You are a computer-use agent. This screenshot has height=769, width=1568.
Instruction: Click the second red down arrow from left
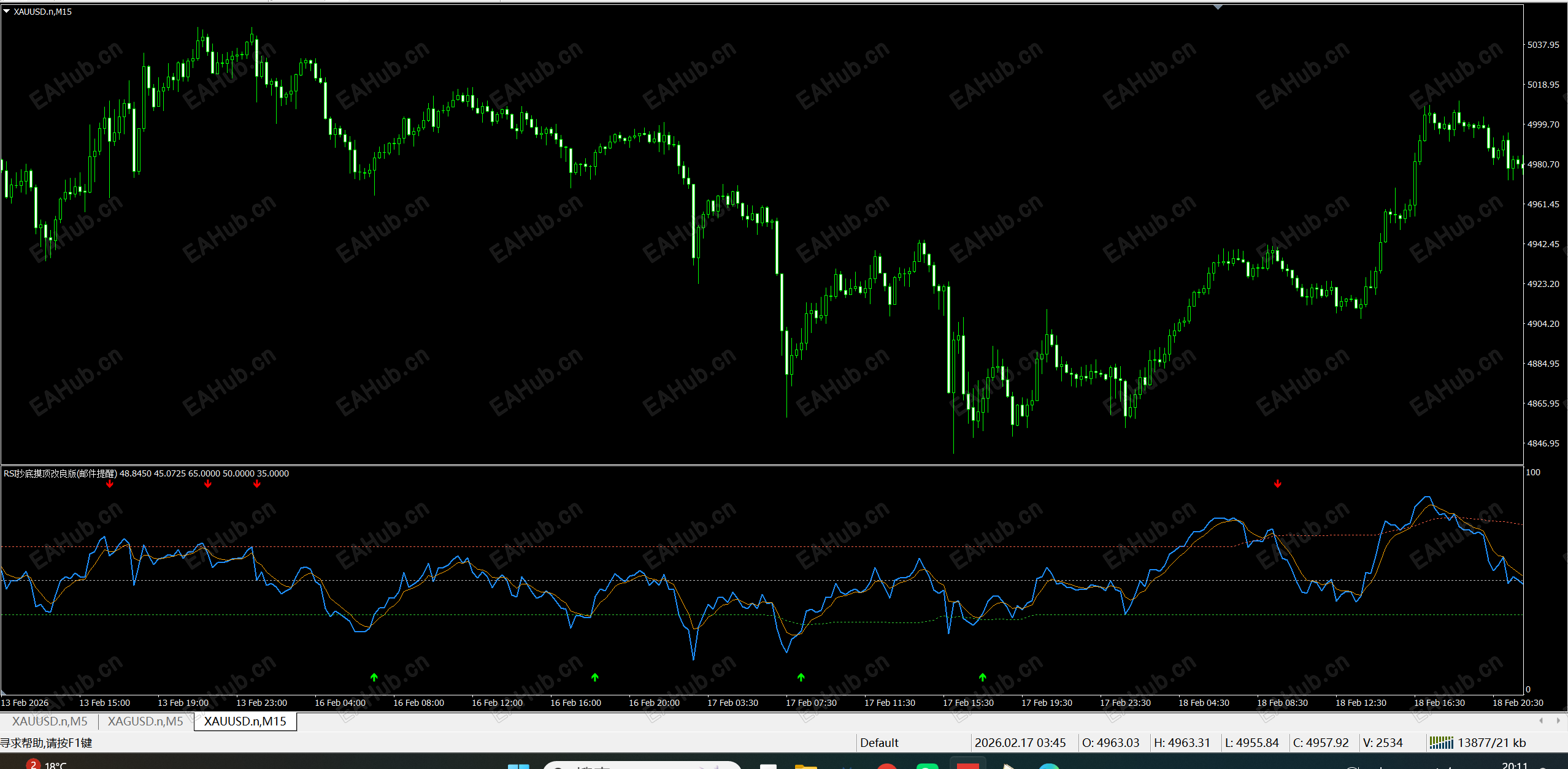(208, 484)
